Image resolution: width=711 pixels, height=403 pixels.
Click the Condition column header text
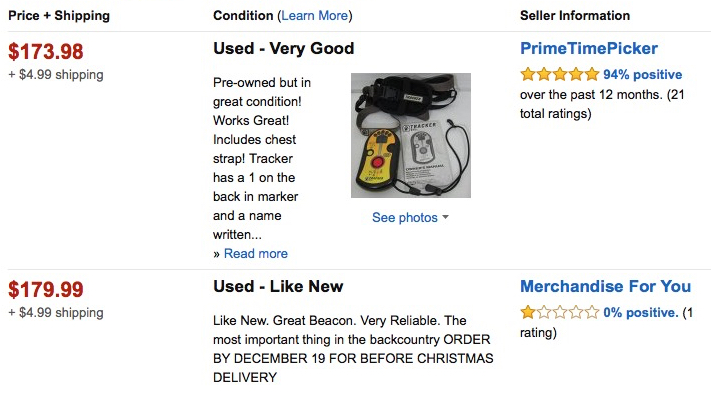243,15
